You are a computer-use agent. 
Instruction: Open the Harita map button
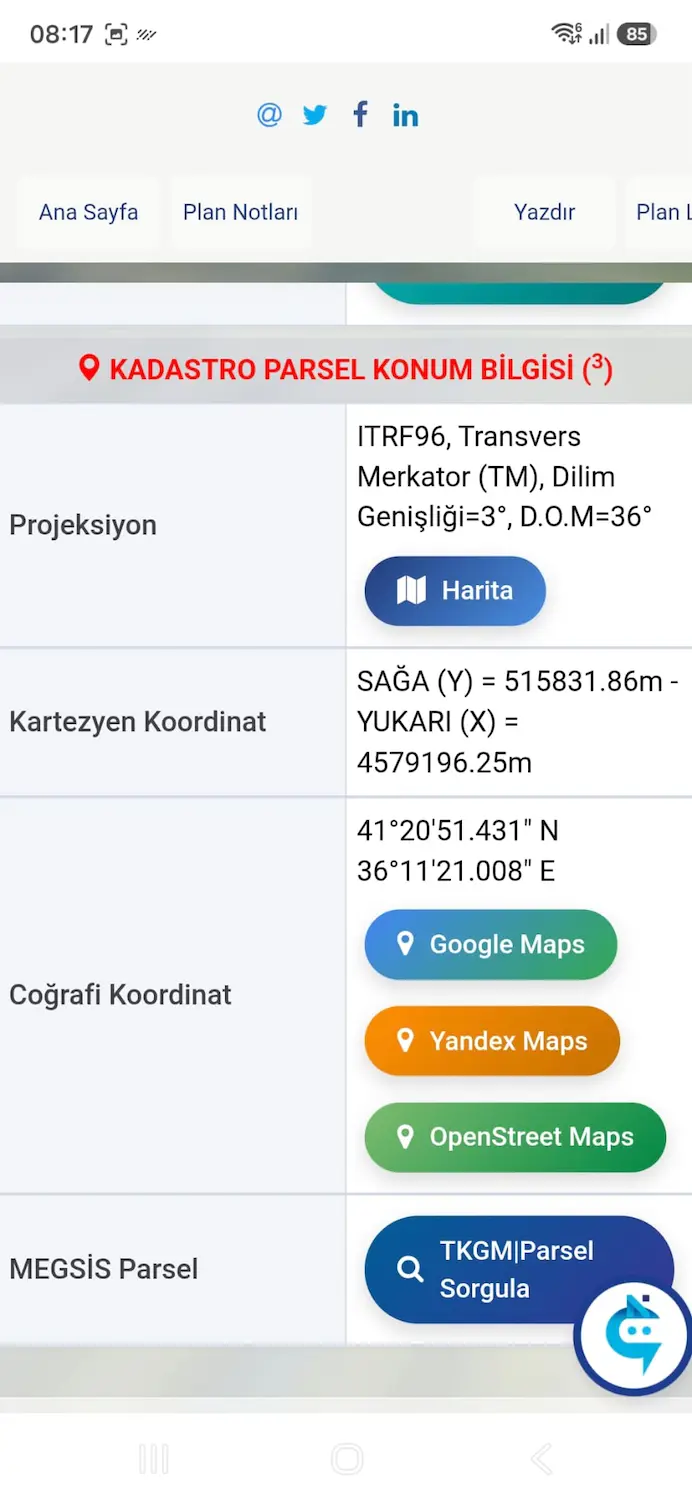(x=455, y=590)
